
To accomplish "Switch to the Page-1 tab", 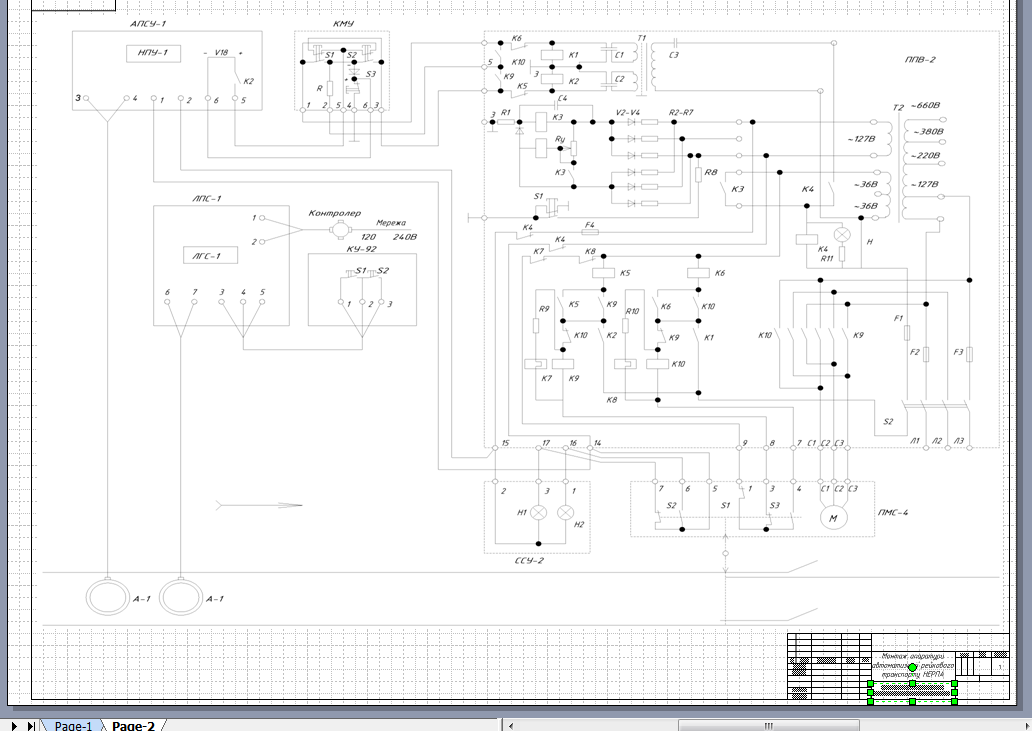I will (73, 726).
